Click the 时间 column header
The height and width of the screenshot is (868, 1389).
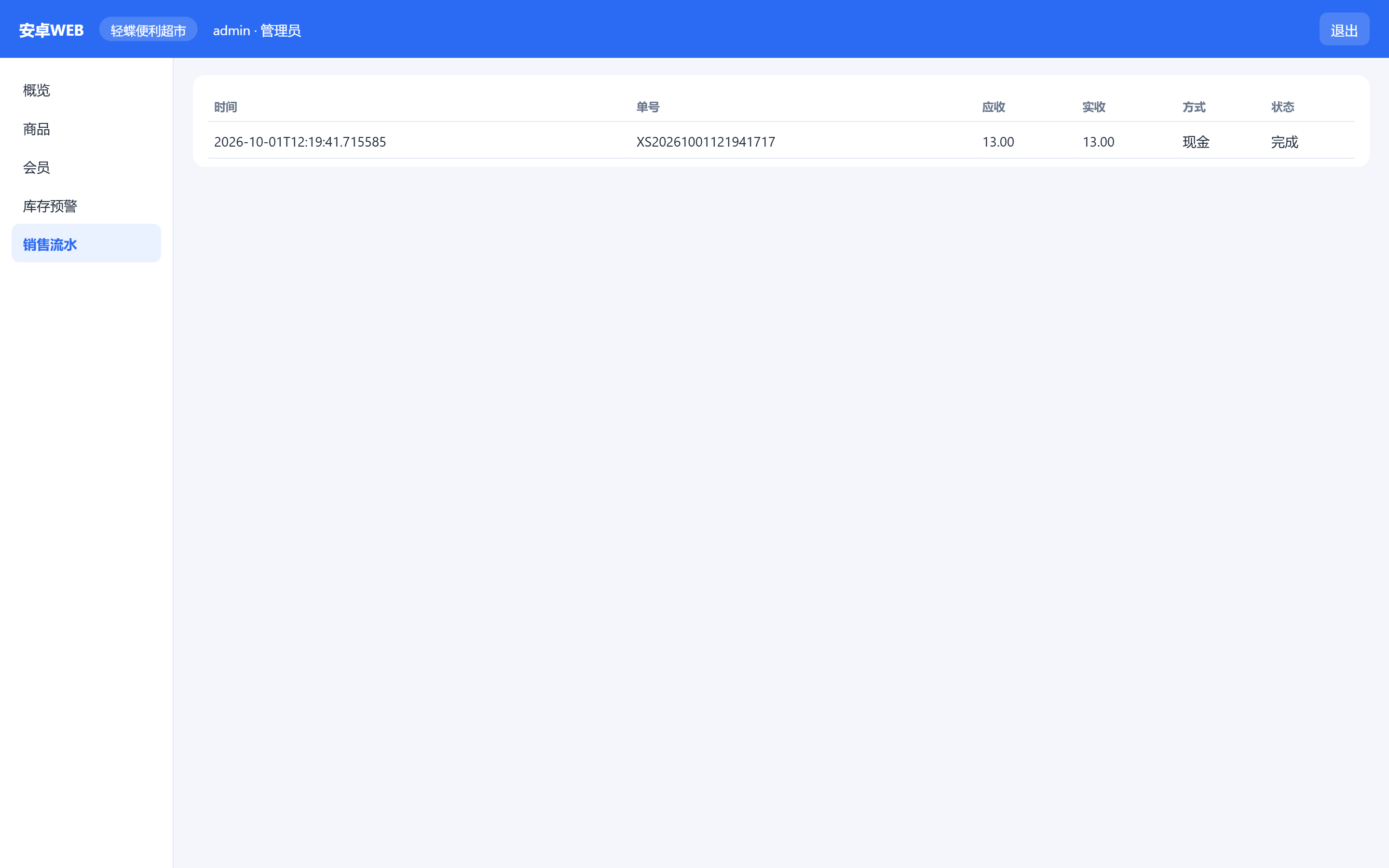pos(226,107)
